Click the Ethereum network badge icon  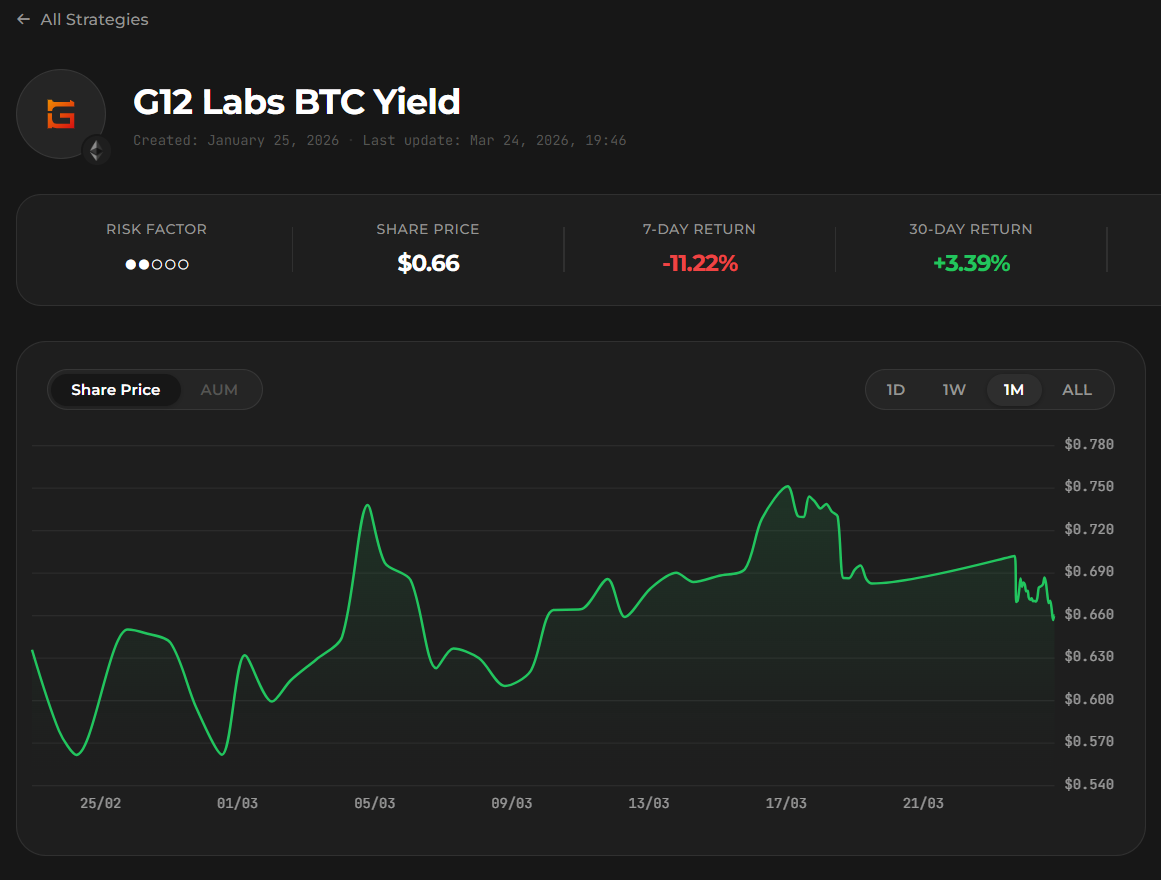point(96,150)
